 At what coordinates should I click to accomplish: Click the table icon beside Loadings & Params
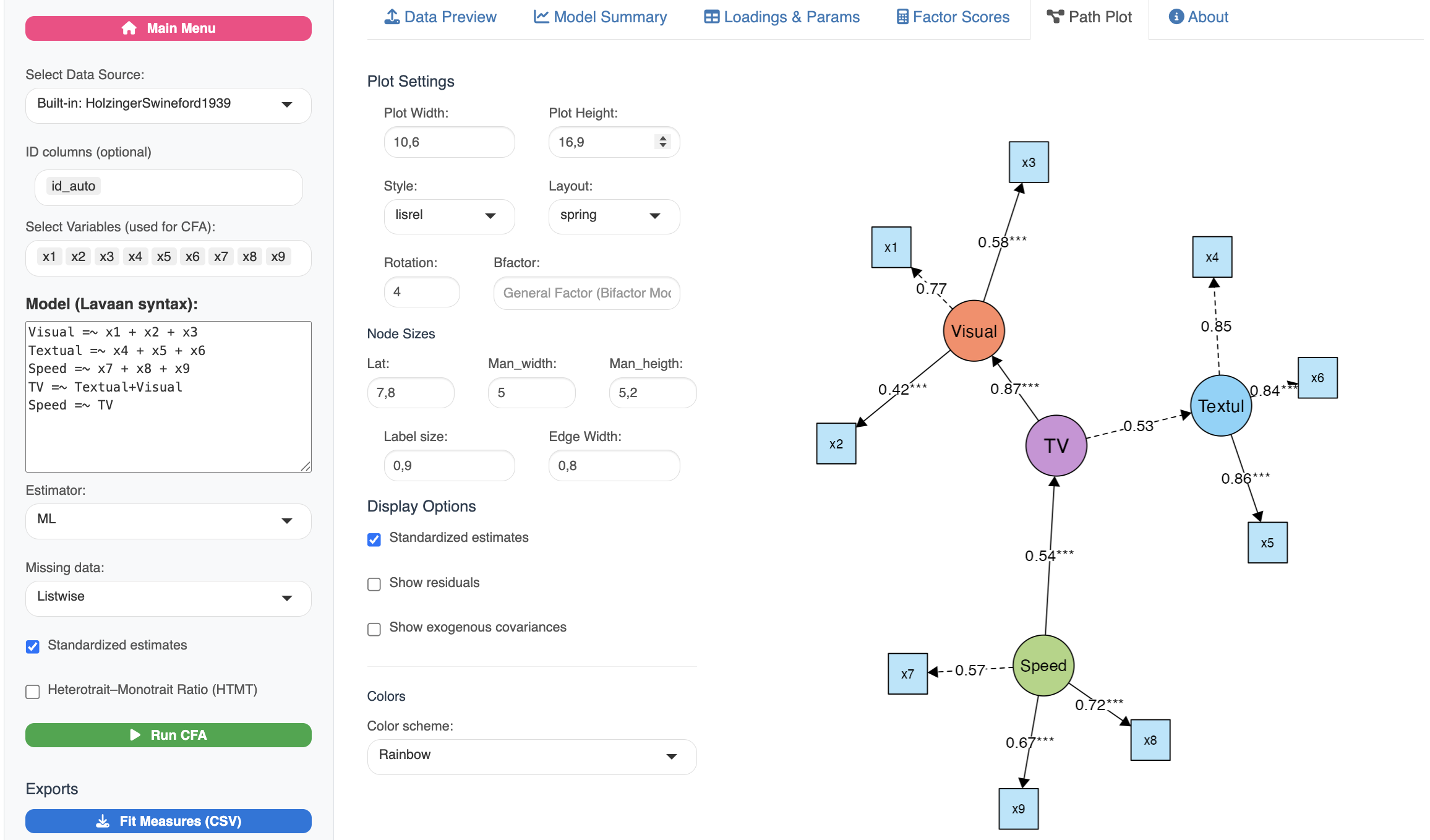pos(711,17)
